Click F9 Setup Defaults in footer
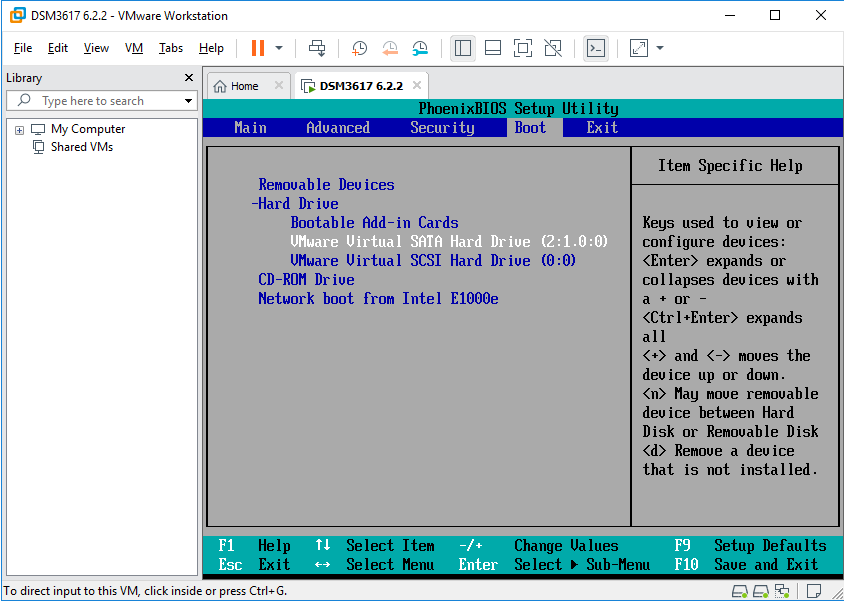The width and height of the screenshot is (844, 601). click(750, 546)
